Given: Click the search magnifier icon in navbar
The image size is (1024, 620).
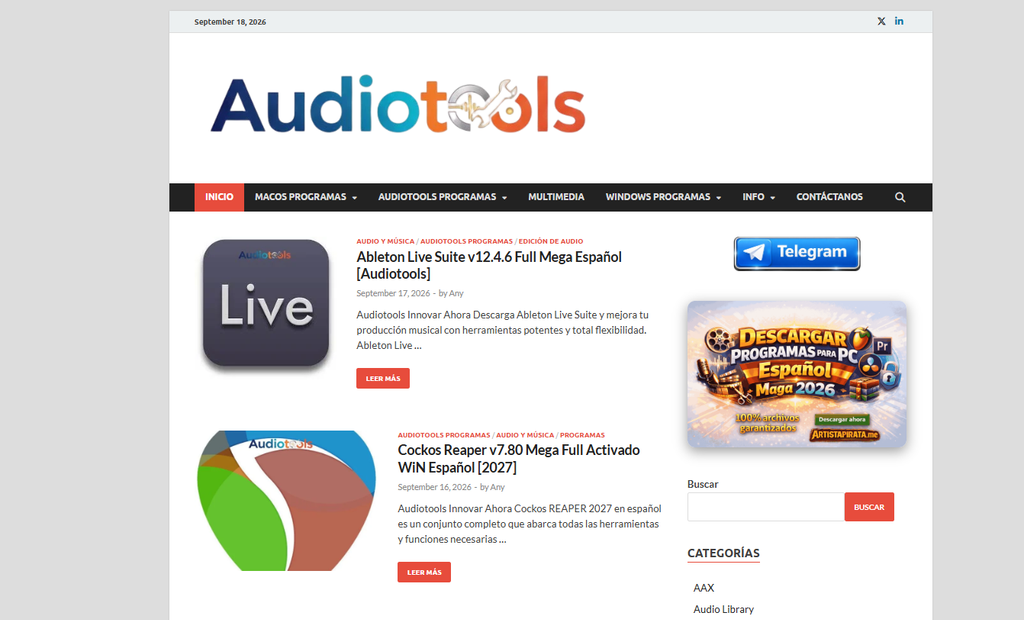Looking at the screenshot, I should coord(900,197).
